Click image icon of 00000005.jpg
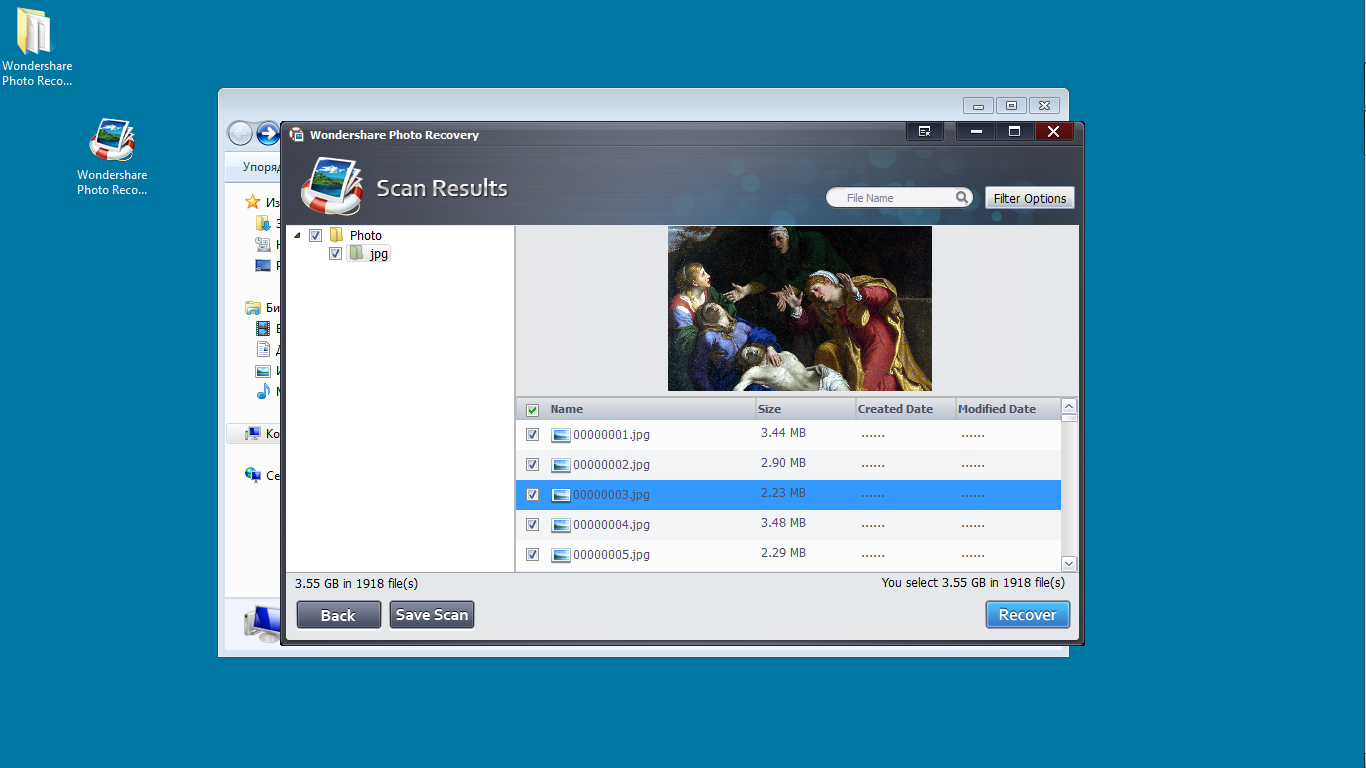 tap(561, 555)
